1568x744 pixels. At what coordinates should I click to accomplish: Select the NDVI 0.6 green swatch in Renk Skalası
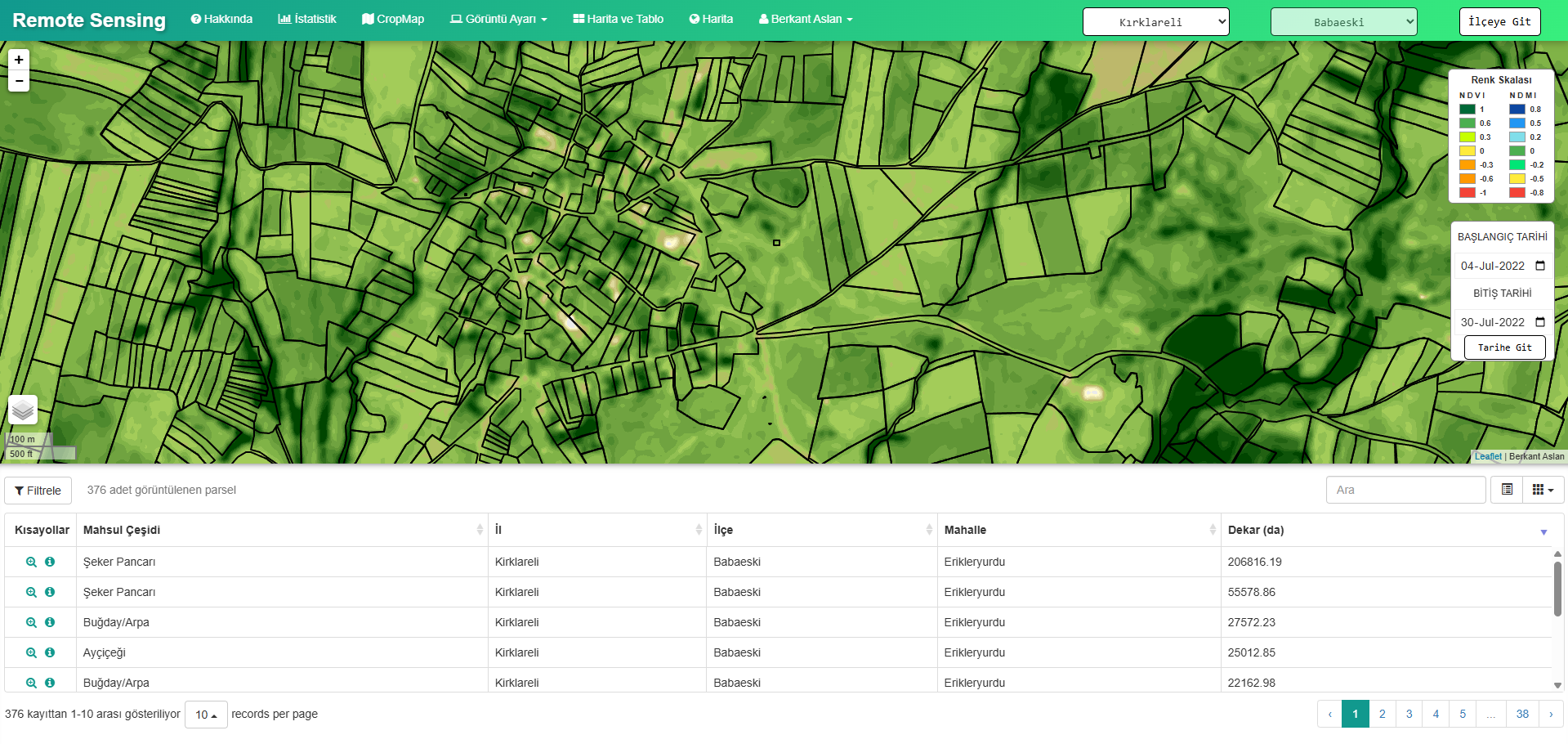pyautogui.click(x=1469, y=123)
